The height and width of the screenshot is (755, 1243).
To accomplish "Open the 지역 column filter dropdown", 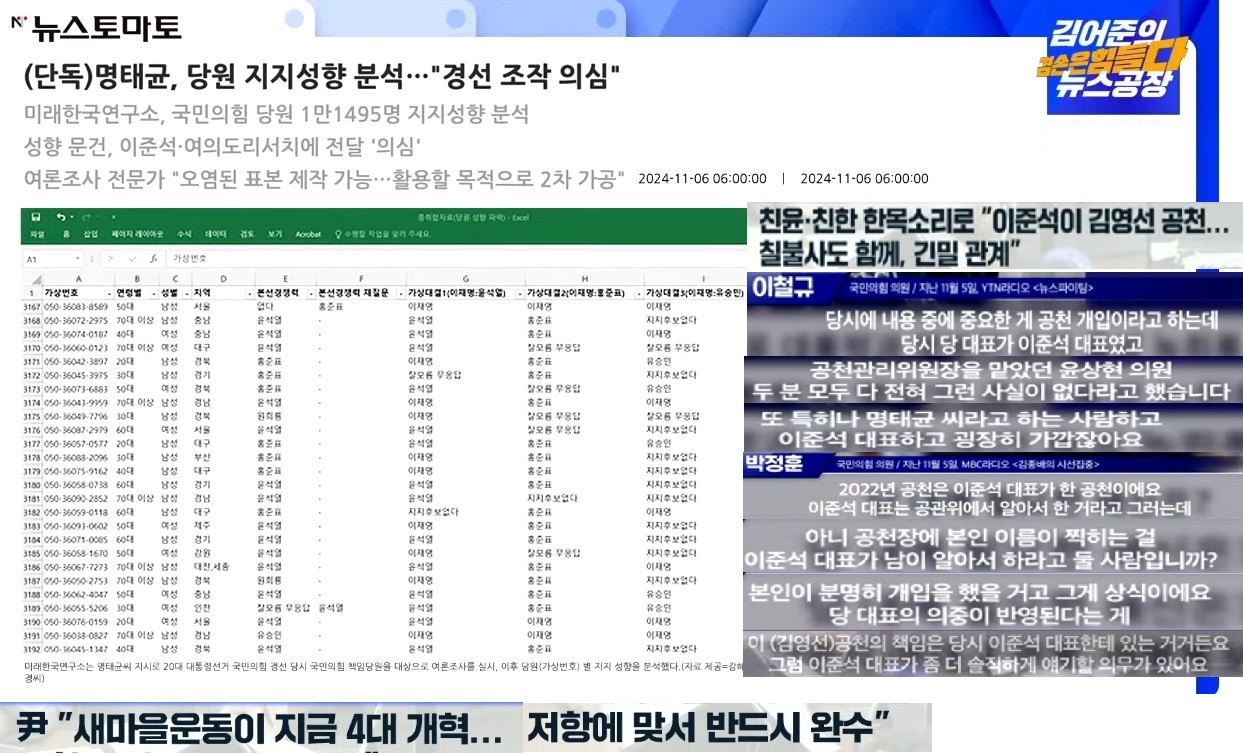I will coord(249,294).
